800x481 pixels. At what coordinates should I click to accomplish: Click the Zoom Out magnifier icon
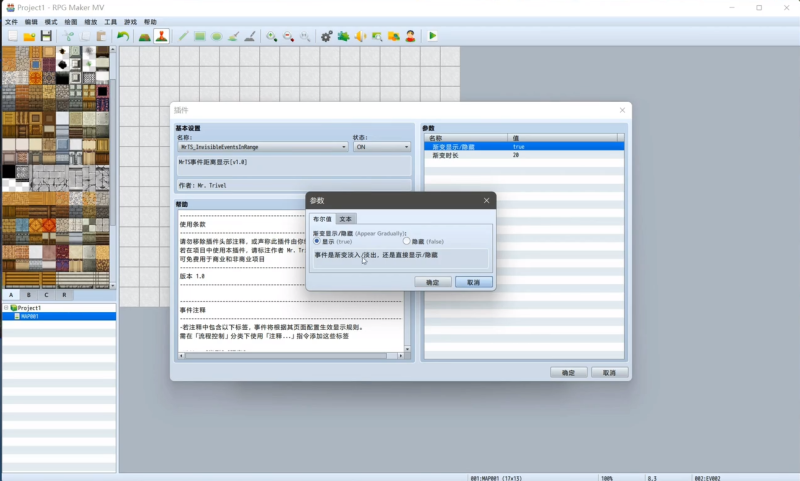pyautogui.click(x=288, y=36)
